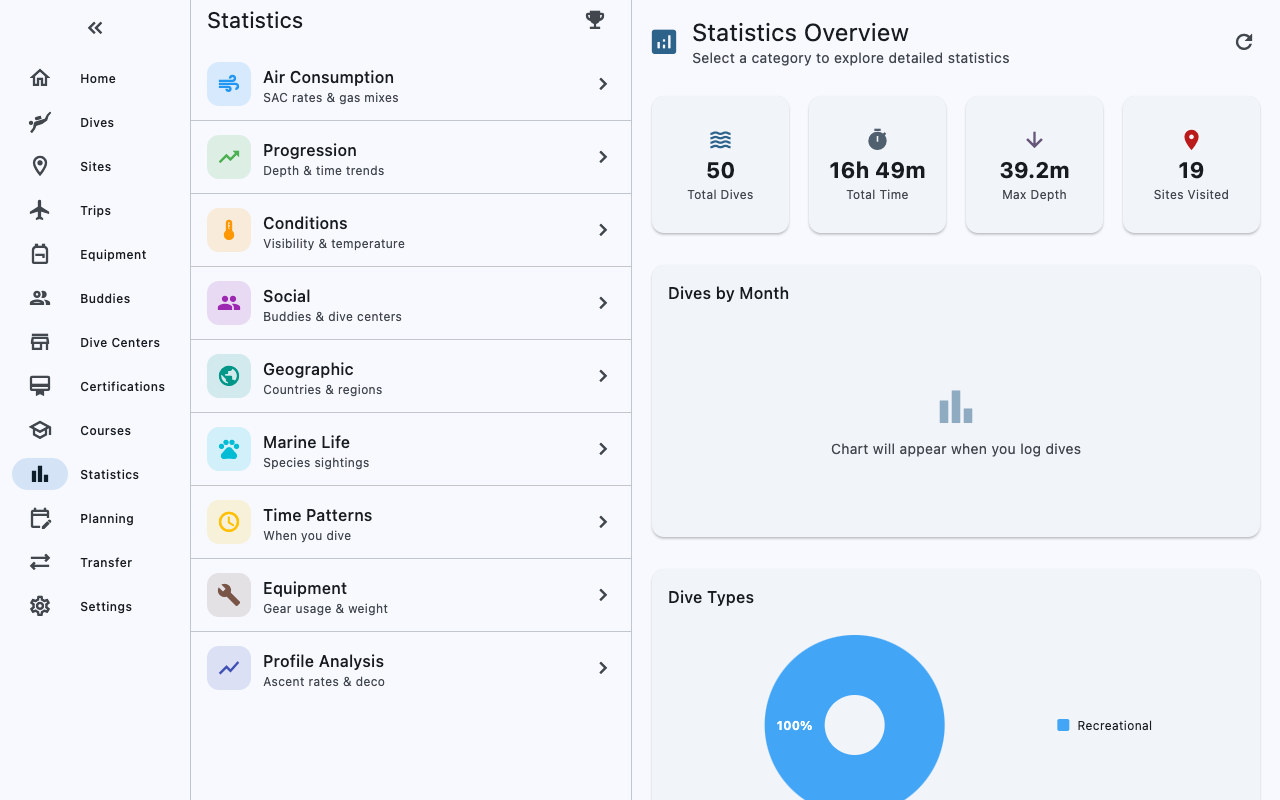Click the Recreational legend label
The image size is (1280, 800).
click(x=1114, y=726)
